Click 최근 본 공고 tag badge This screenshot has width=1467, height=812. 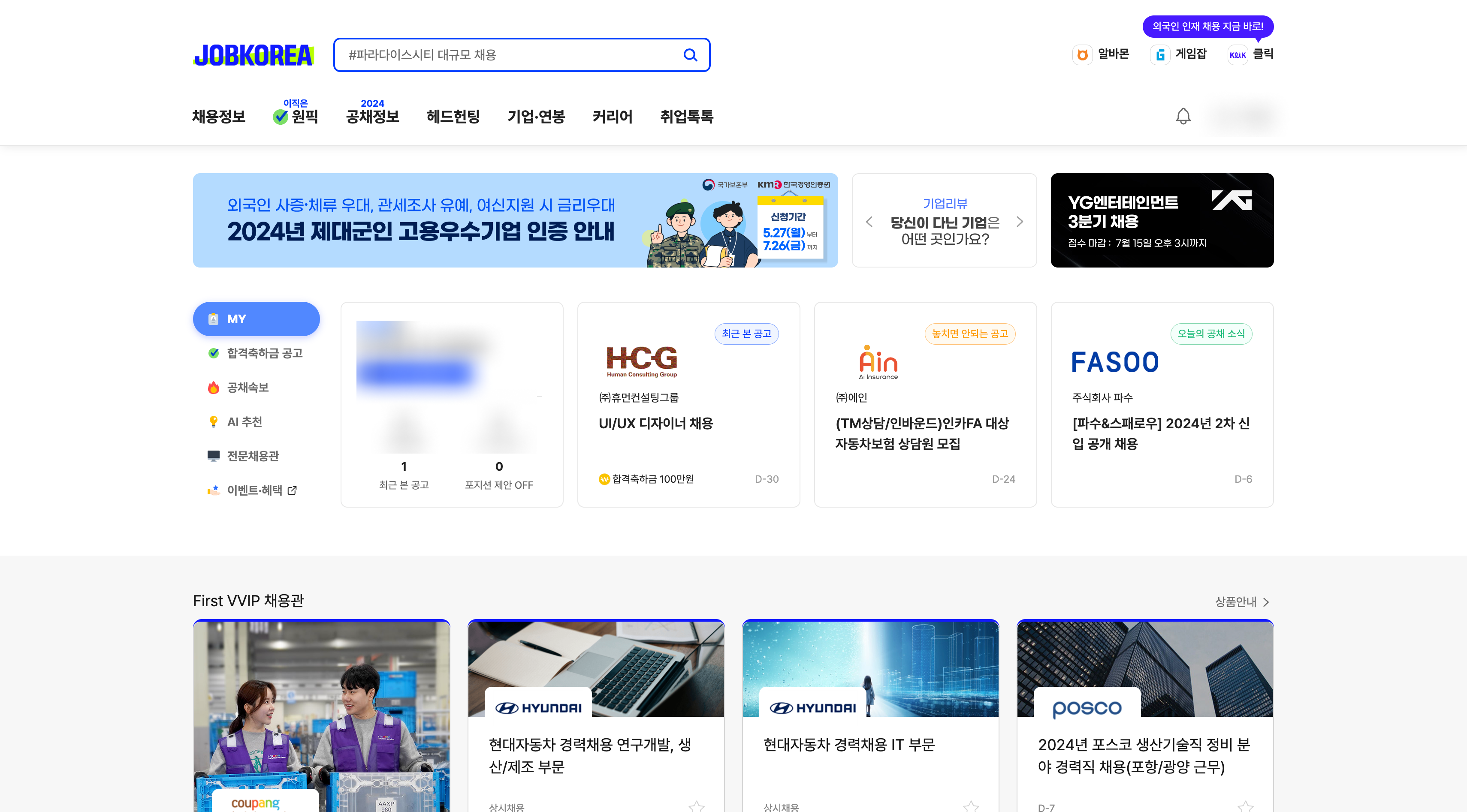tap(747, 334)
